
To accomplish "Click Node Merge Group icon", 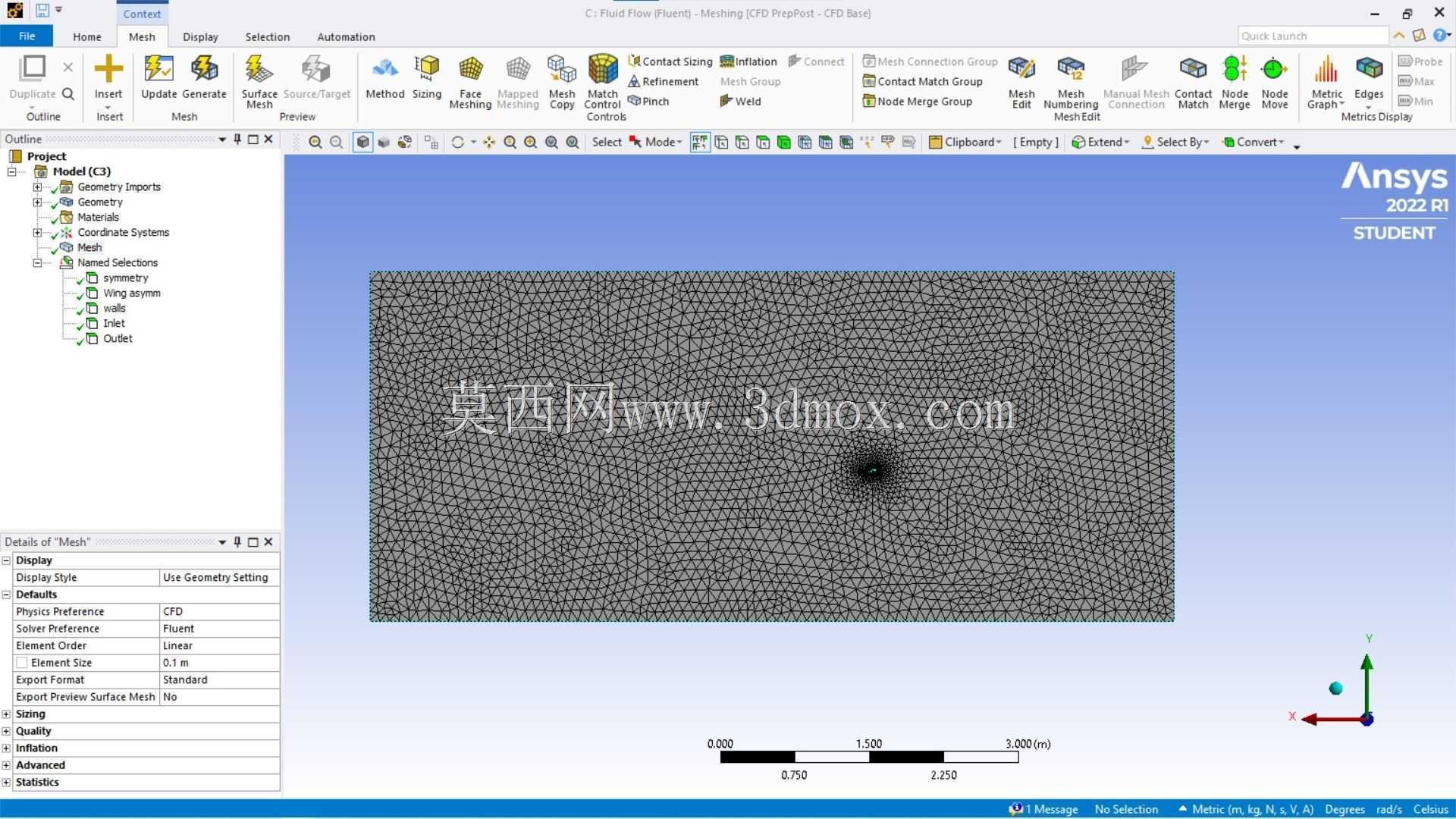I will [x=870, y=101].
